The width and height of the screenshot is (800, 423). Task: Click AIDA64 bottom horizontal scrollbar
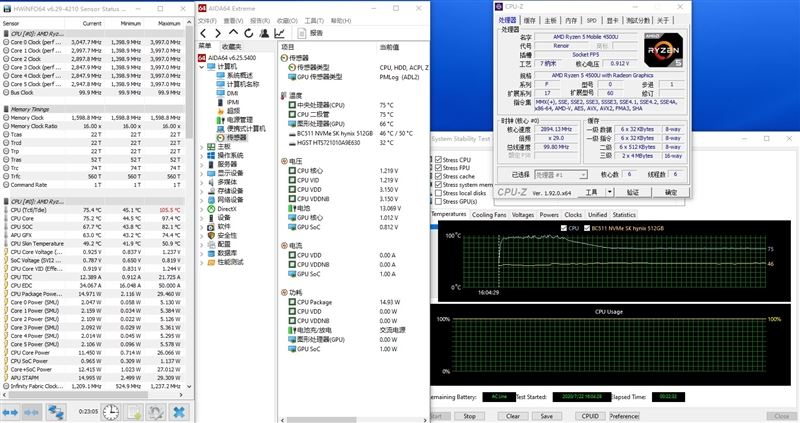[x=321, y=419]
